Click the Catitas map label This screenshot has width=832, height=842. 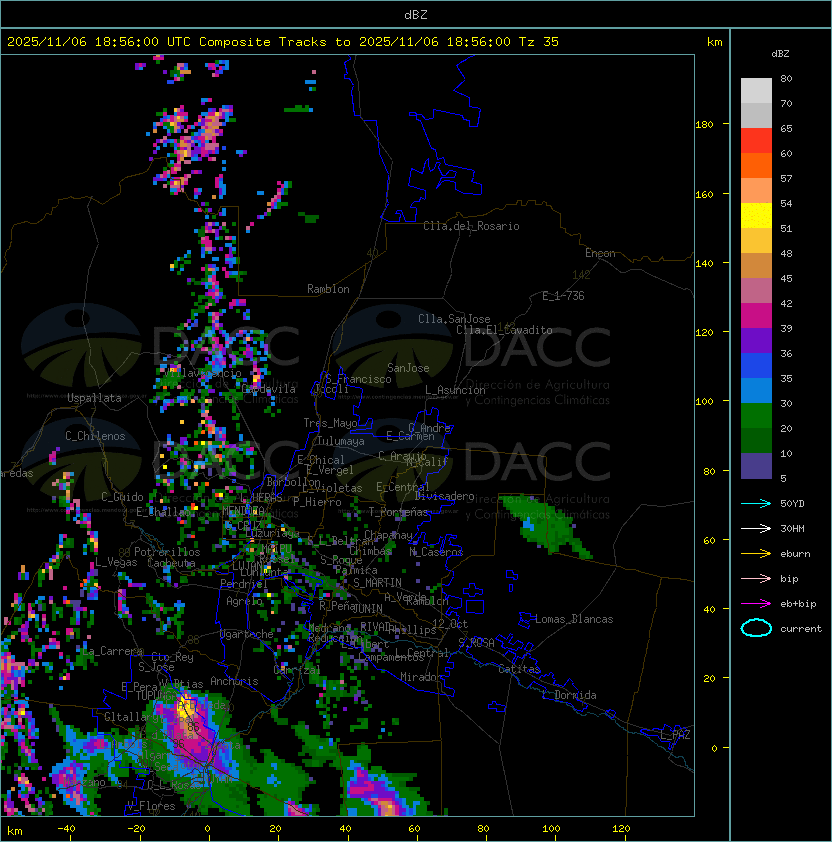[x=519, y=669]
